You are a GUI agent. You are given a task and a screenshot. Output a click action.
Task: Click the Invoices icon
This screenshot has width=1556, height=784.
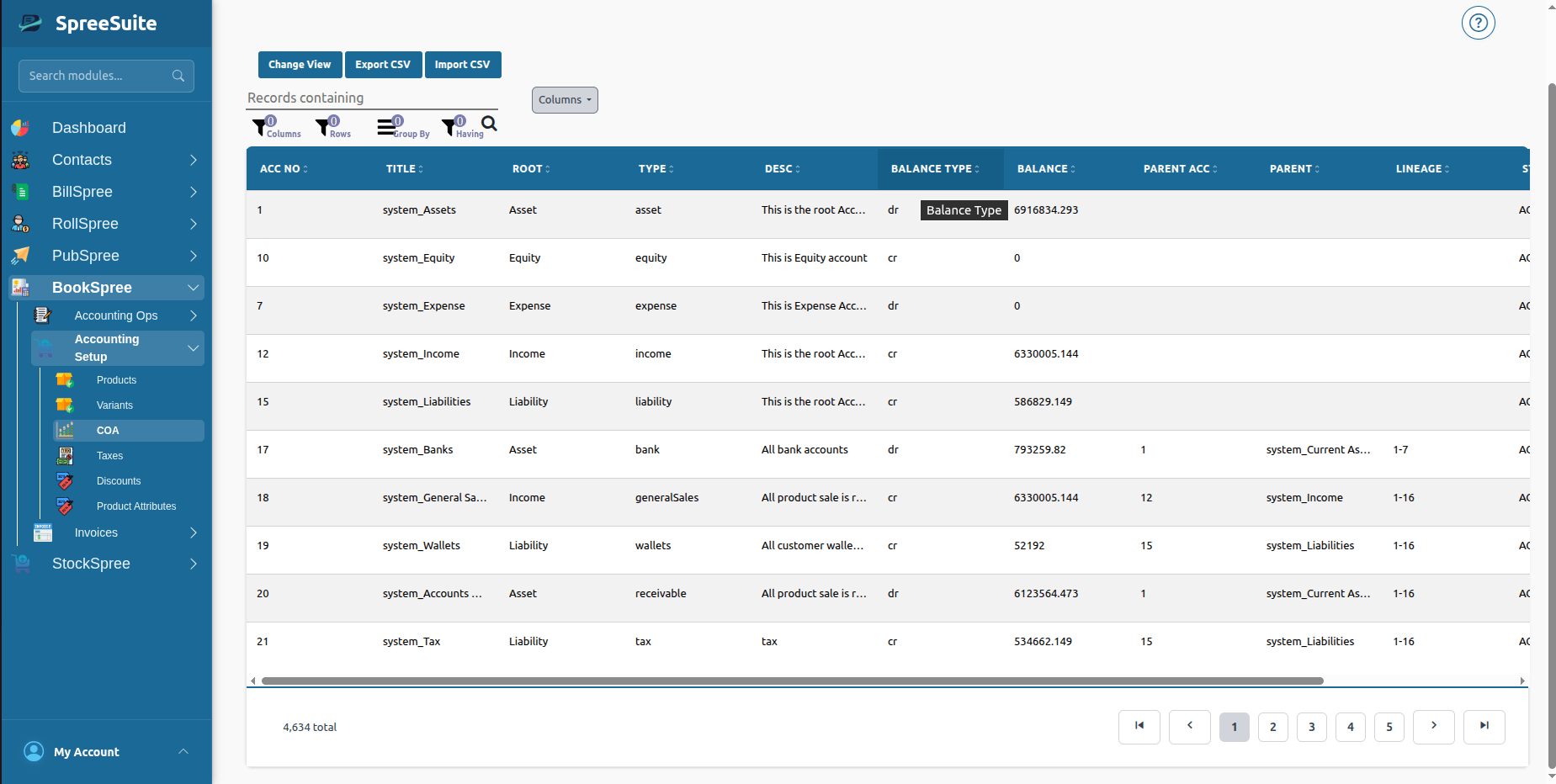point(43,532)
